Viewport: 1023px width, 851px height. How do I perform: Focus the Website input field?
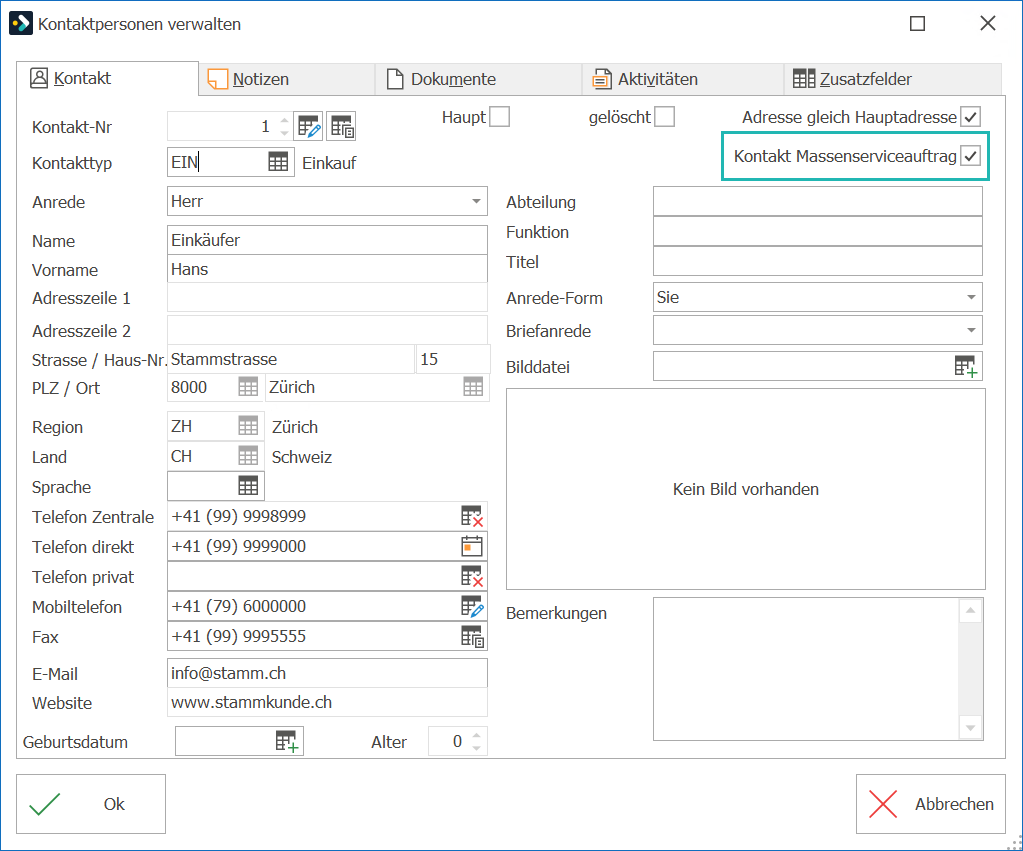click(x=328, y=702)
